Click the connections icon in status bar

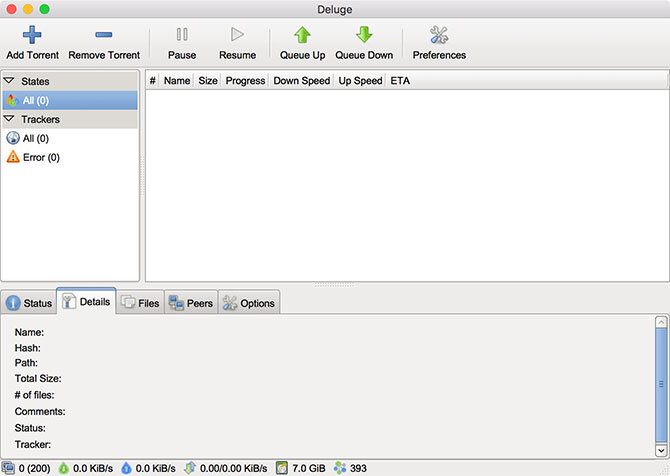8,468
